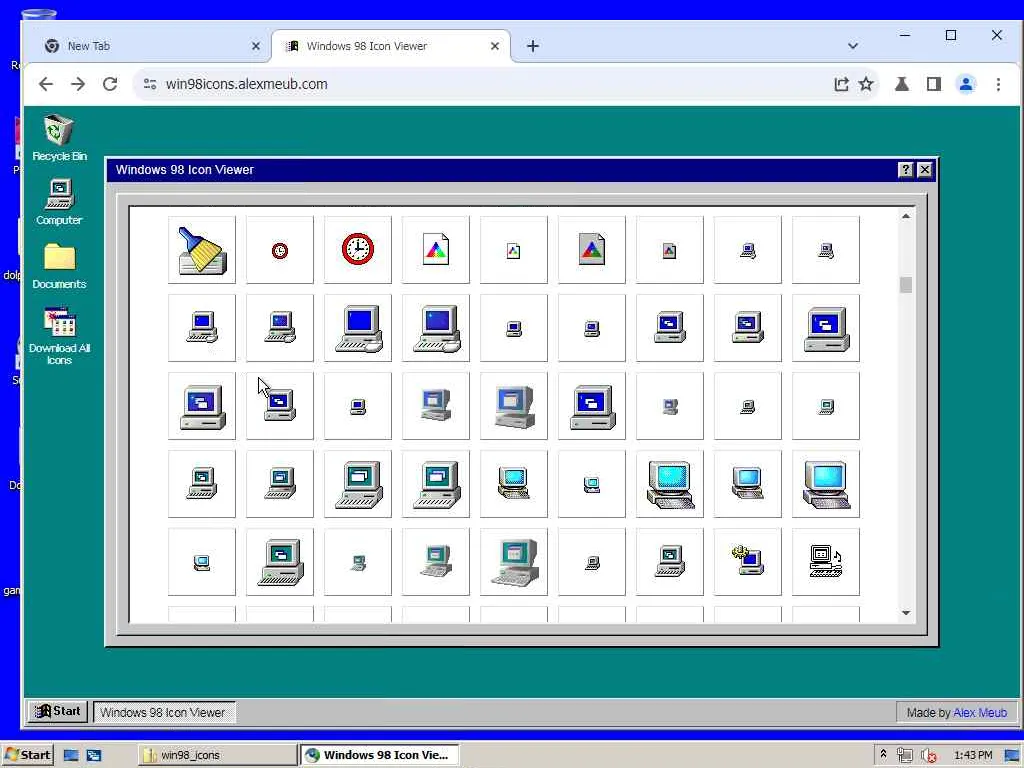Go back with the browser back arrow
The width and height of the screenshot is (1024, 768).
tap(46, 84)
